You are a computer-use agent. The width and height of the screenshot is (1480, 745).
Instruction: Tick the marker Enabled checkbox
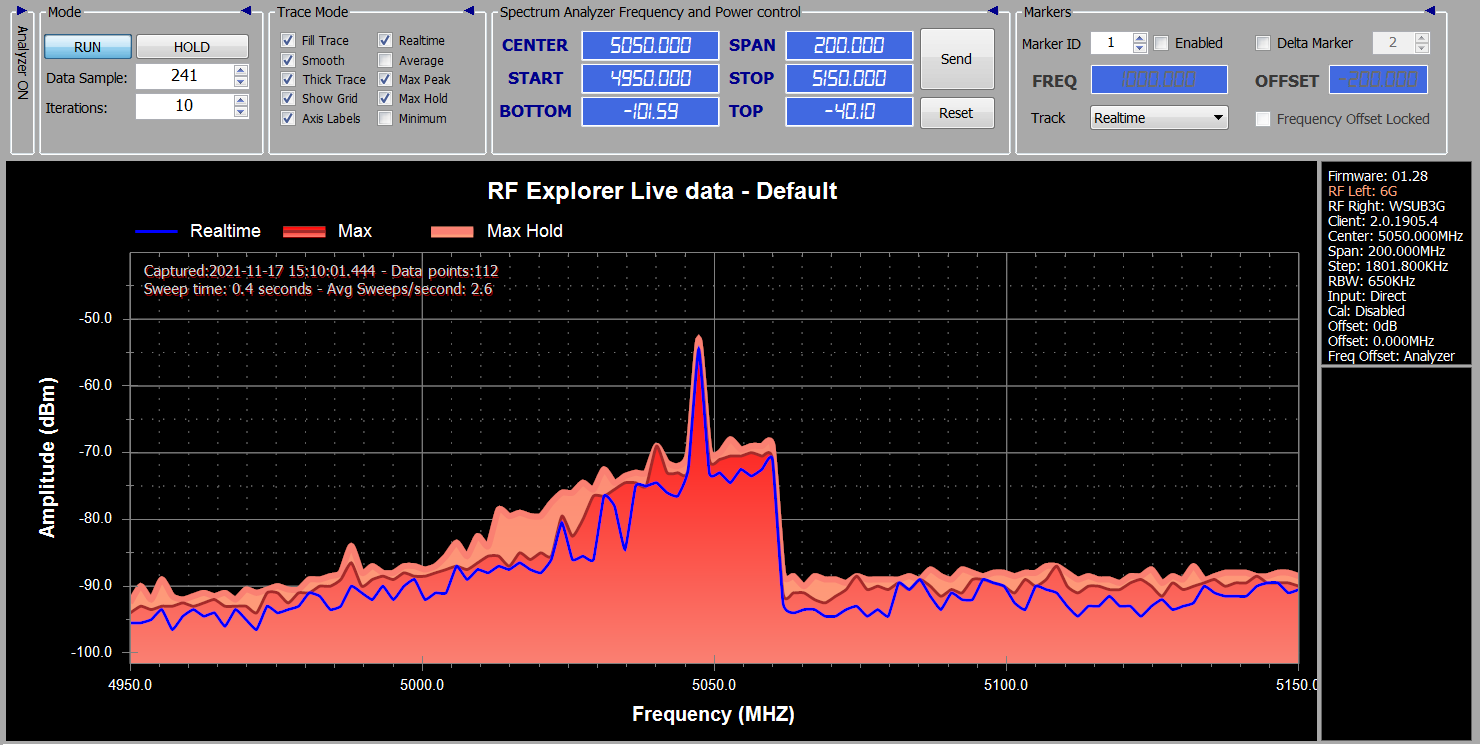[1161, 43]
